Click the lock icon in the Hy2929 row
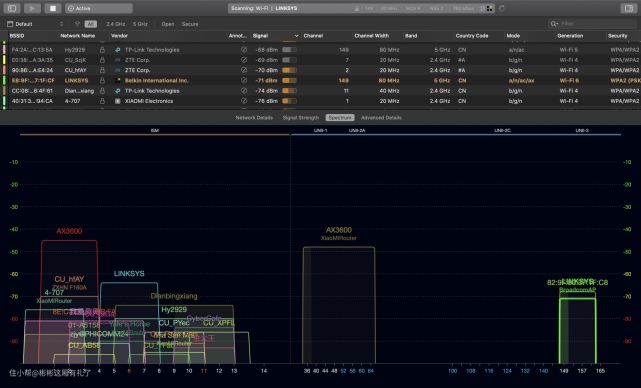Image resolution: width=641 pixels, height=388 pixels. pos(102,49)
